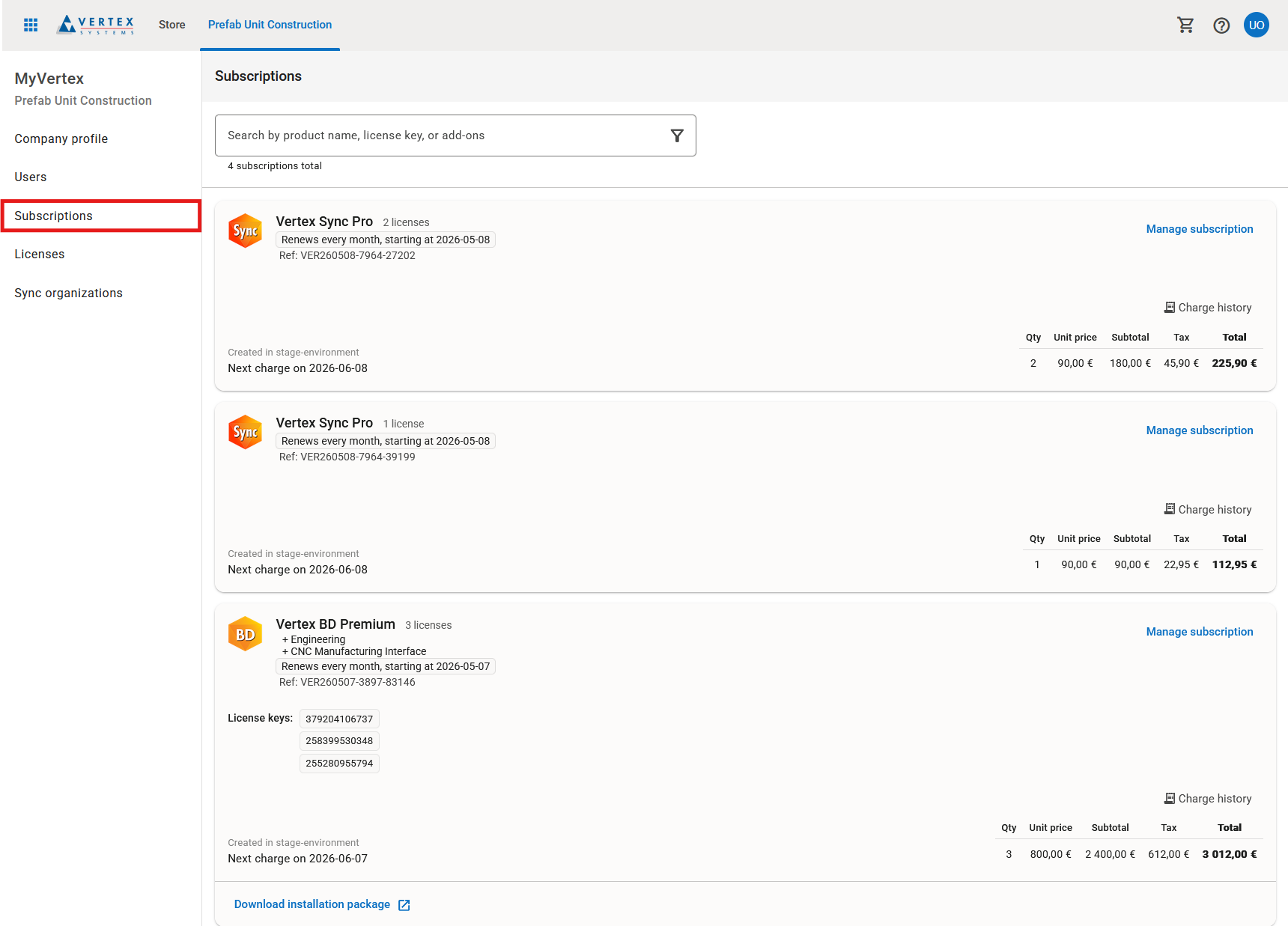Click unit price '800,00 €'
The width and height of the screenshot is (1288, 926).
(x=1051, y=854)
